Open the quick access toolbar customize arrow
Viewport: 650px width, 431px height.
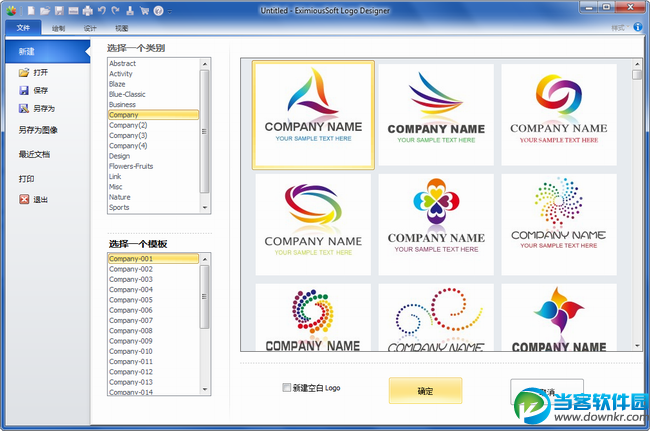(170, 11)
